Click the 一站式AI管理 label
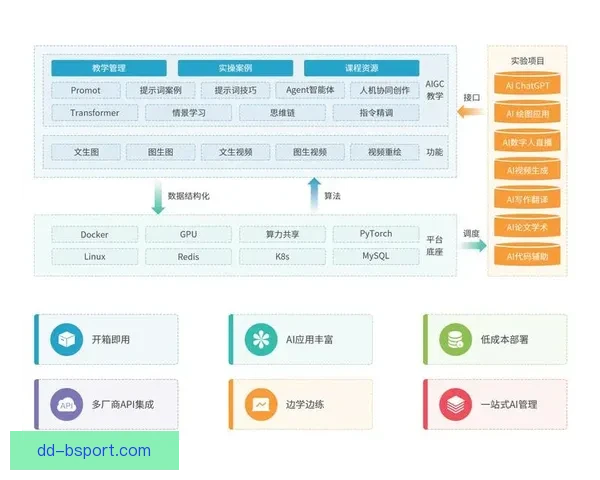The width and height of the screenshot is (600, 480). pos(509,405)
